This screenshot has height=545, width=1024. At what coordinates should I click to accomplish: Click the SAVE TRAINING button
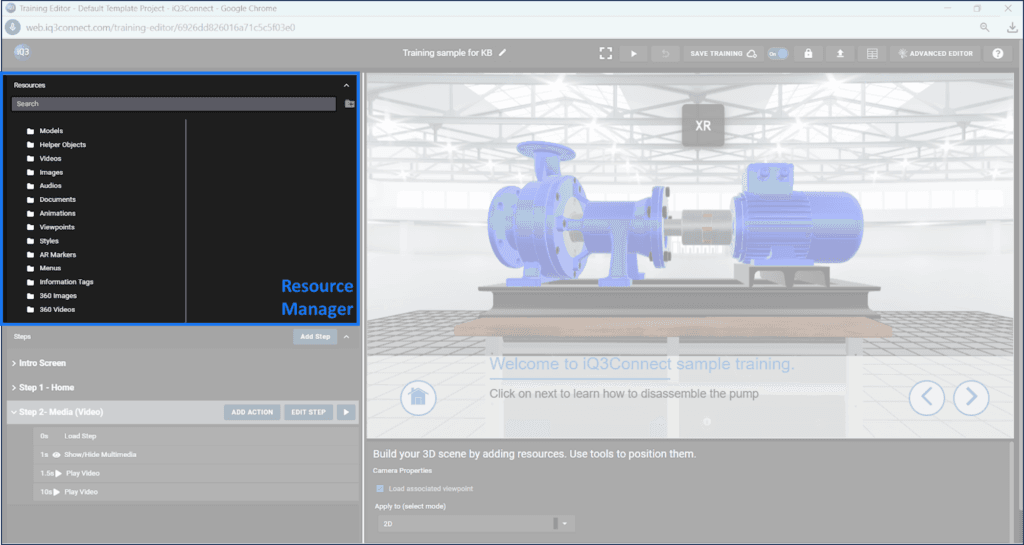coord(722,53)
